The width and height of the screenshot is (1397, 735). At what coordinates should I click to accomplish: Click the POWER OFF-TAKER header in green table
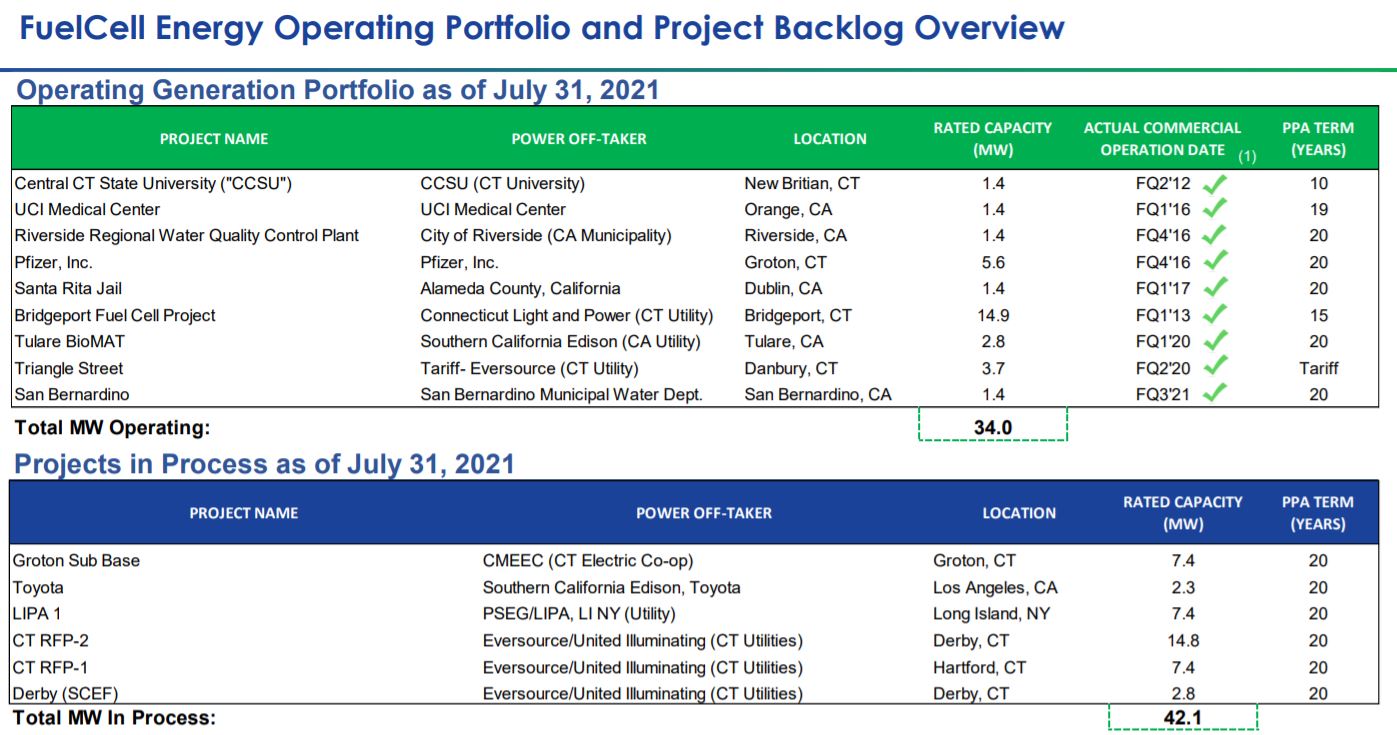click(x=579, y=139)
